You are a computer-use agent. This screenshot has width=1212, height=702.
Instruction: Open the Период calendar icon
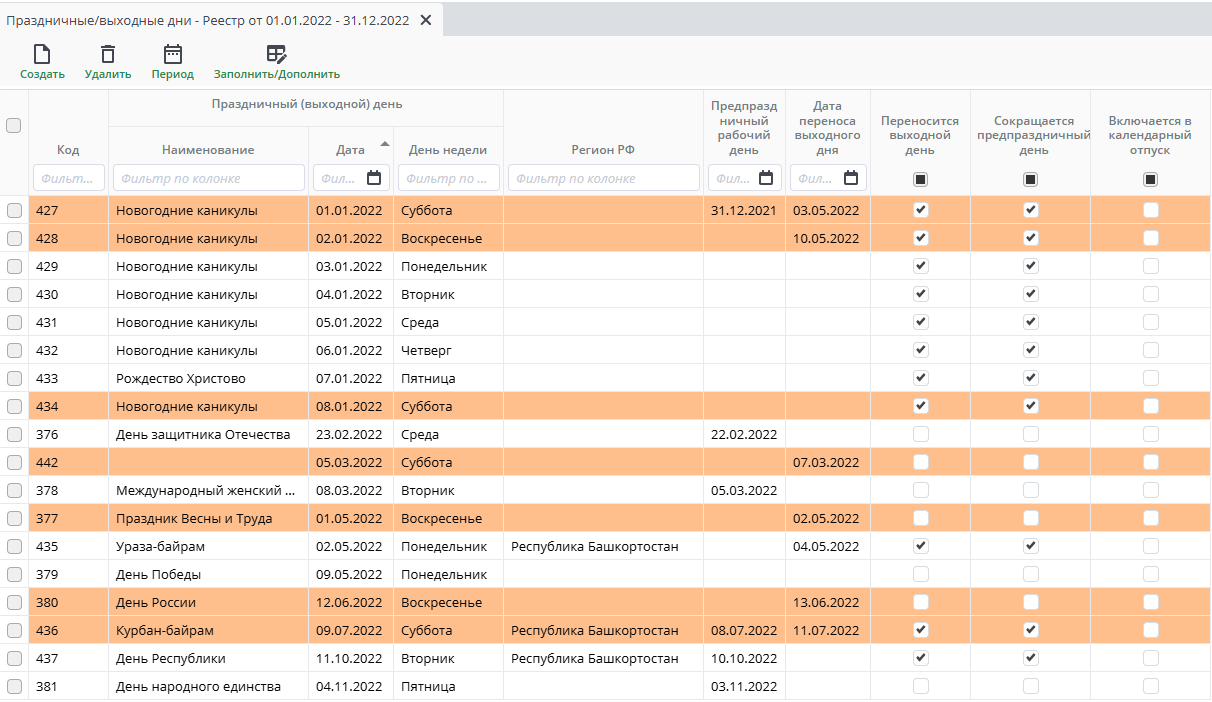[173, 55]
